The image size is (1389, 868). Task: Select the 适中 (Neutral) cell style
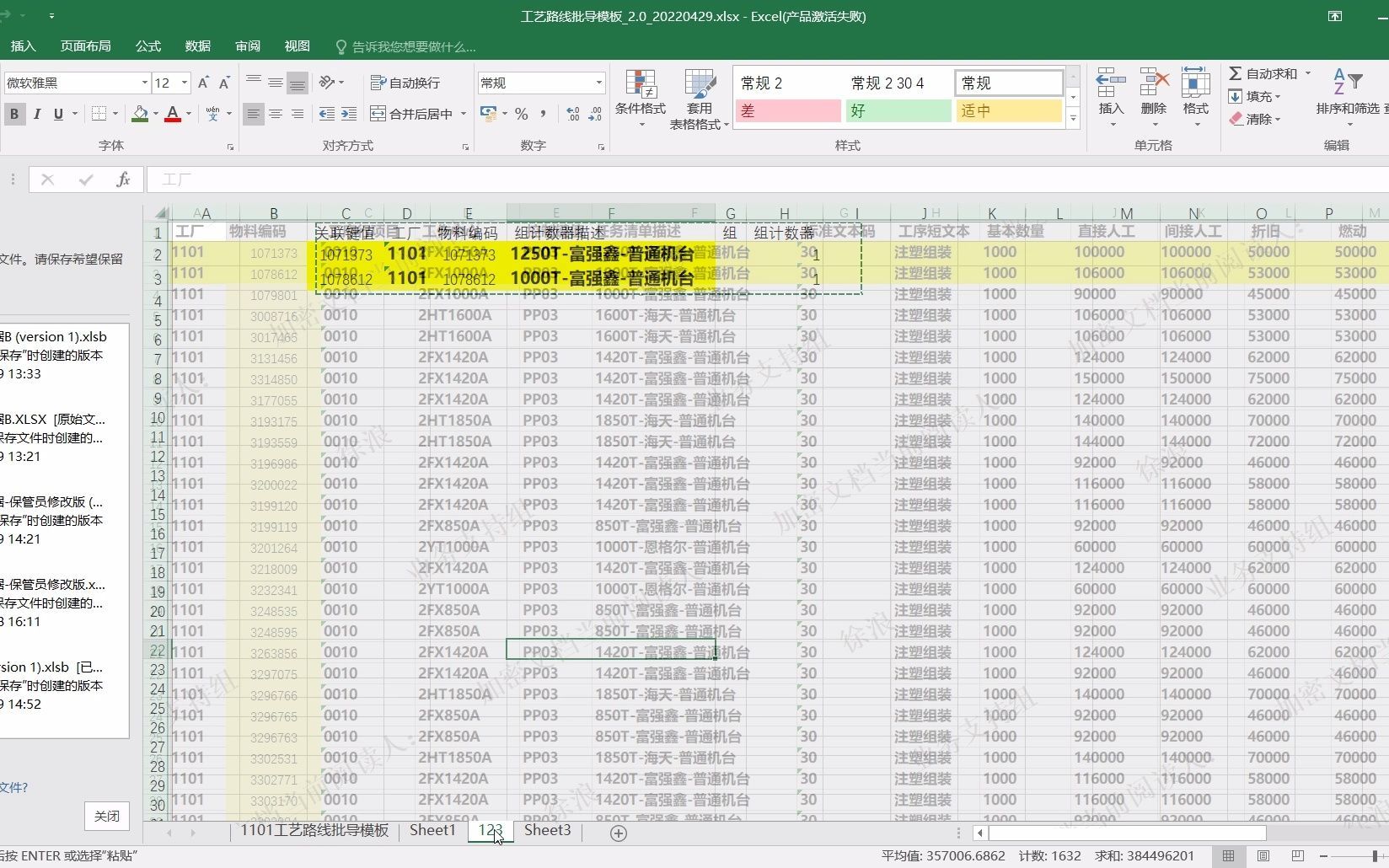pyautogui.click(x=1009, y=110)
